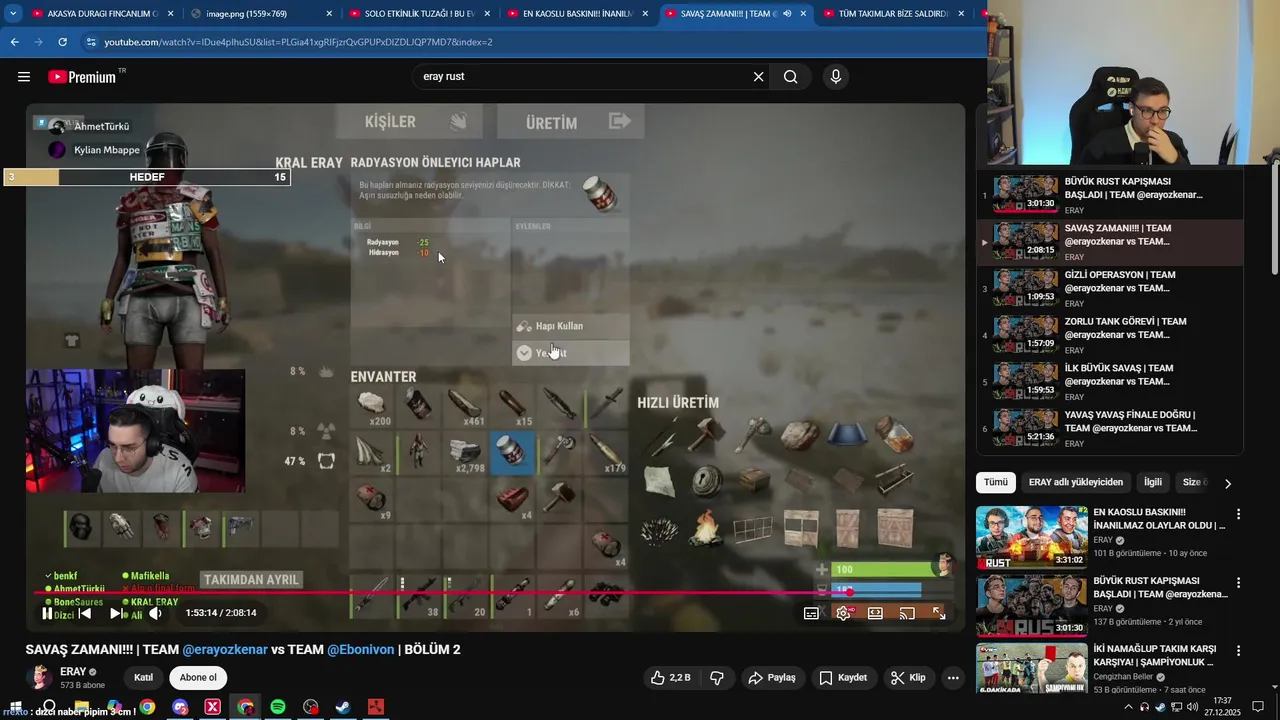The image size is (1280, 720).
Task: Cast video to a device
Action: click(907, 613)
